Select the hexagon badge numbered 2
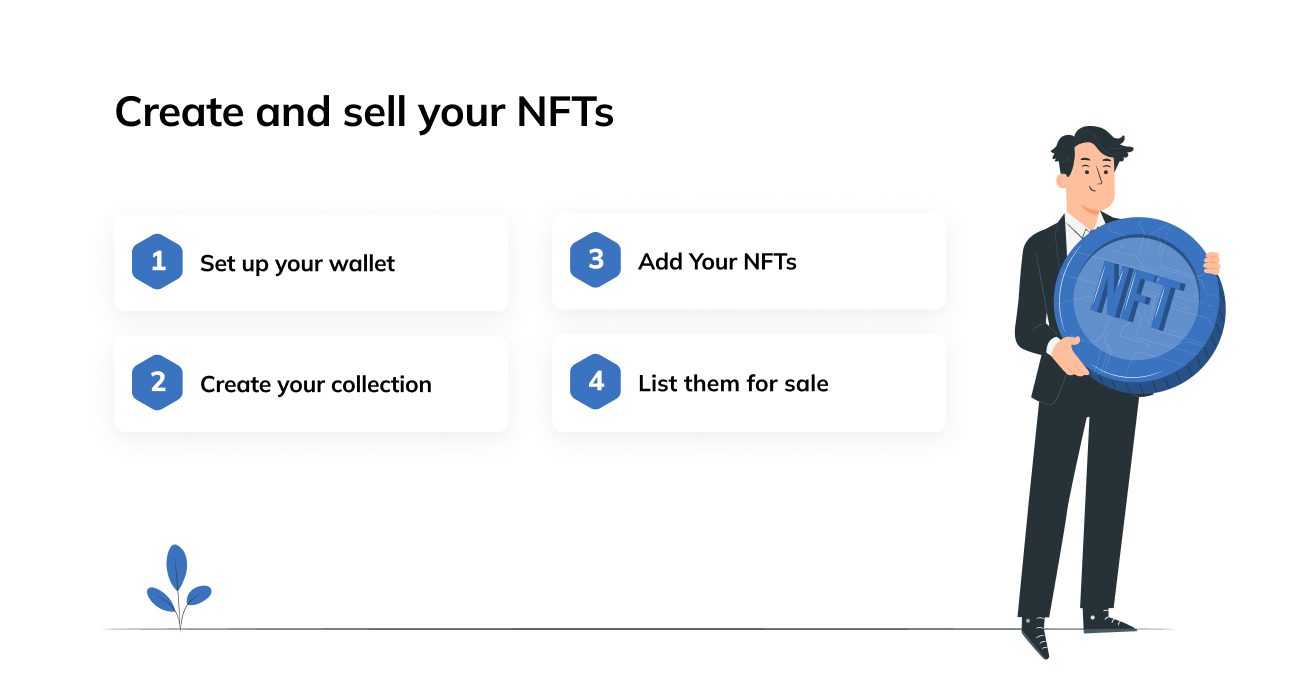The width and height of the screenshot is (1306, 683). pos(157,383)
